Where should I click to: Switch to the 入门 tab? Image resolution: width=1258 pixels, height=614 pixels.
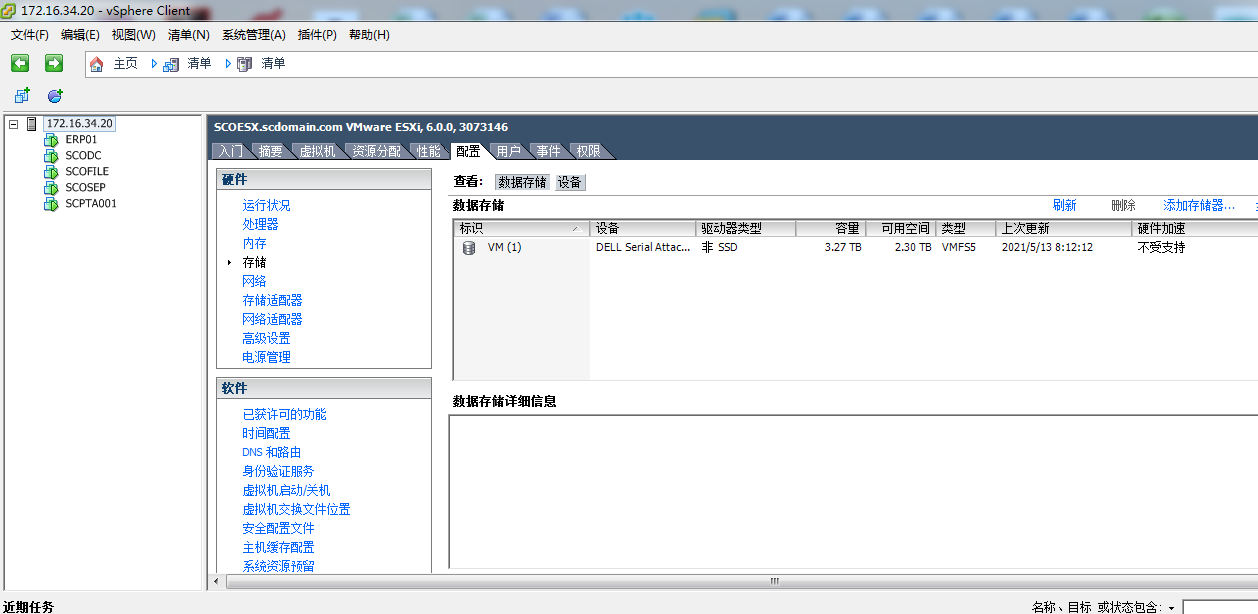230,151
